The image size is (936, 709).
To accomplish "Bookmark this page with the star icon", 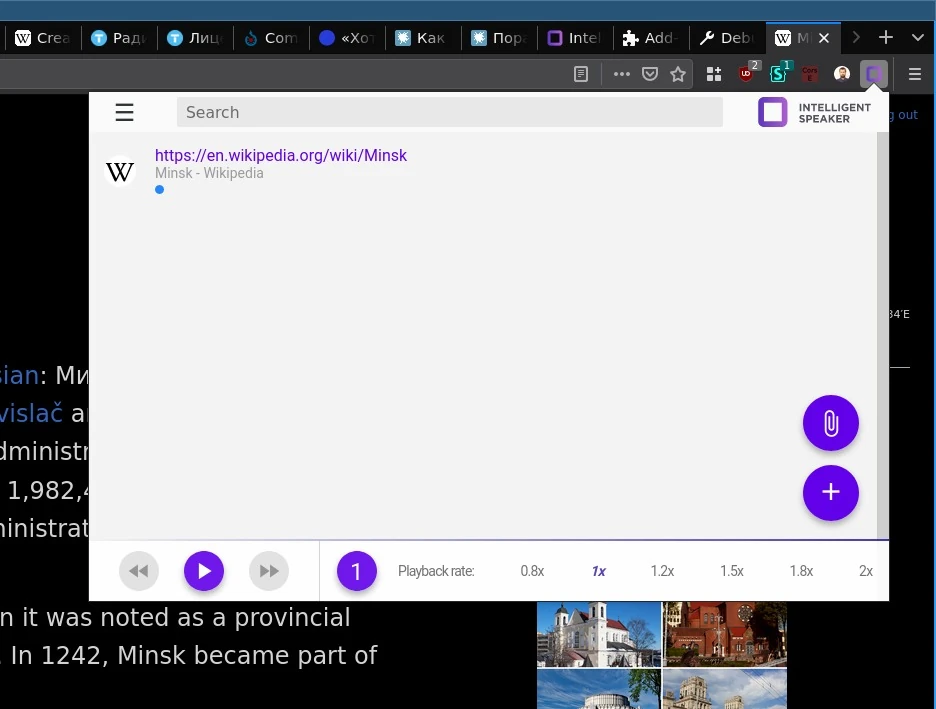I will click(678, 74).
